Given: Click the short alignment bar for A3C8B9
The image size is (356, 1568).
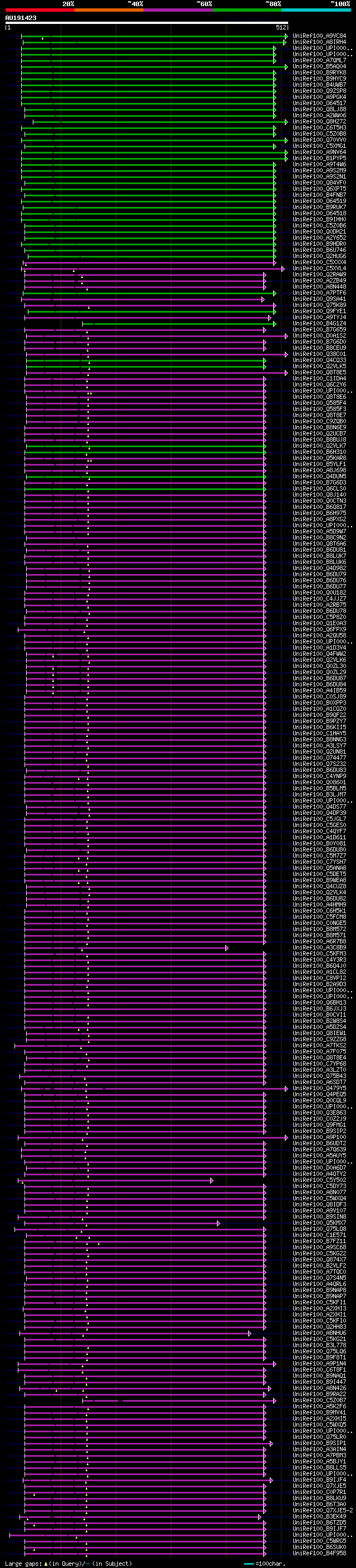Looking at the screenshot, I should coord(126,948).
